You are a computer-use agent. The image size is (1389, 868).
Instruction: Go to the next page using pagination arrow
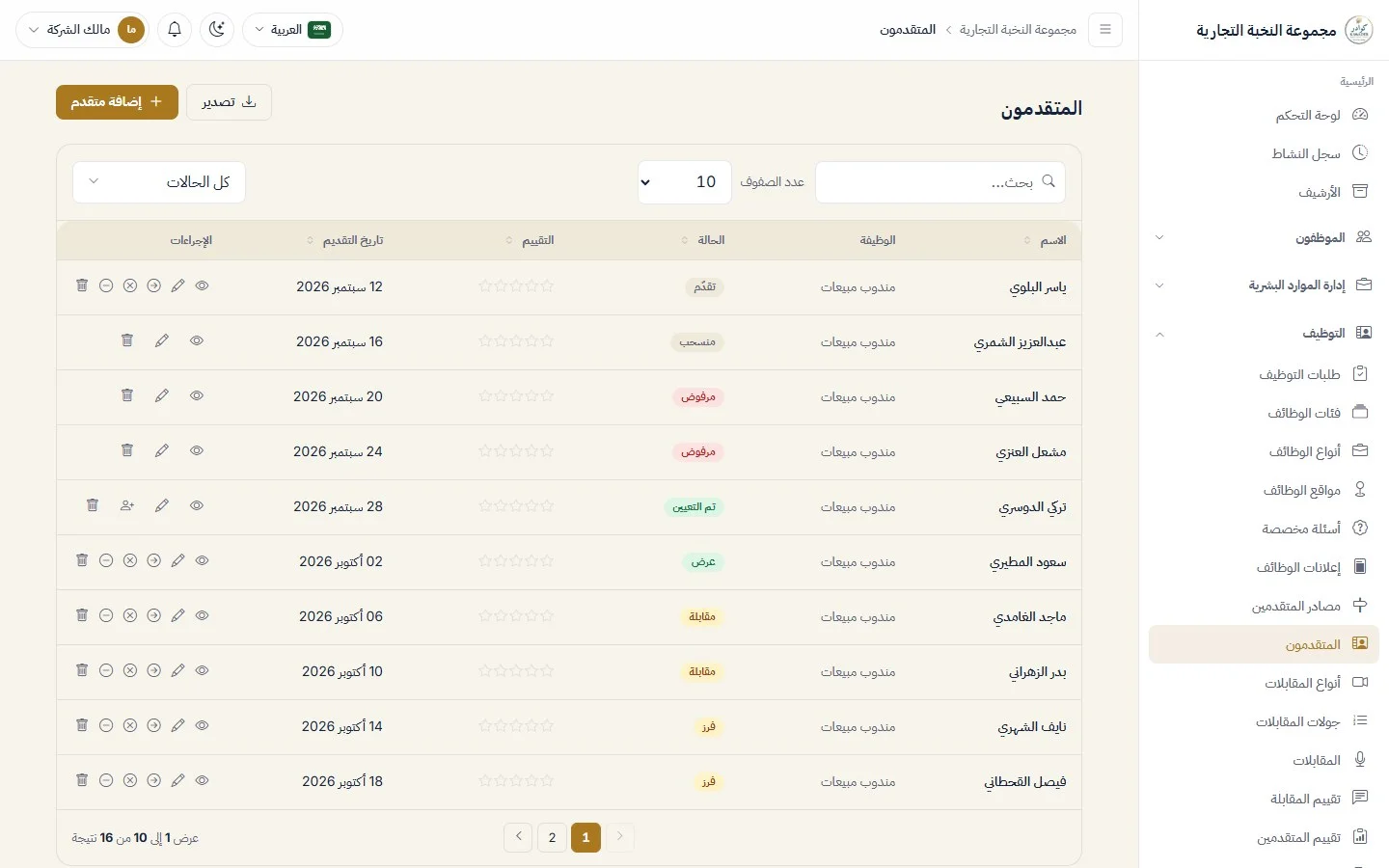519,837
